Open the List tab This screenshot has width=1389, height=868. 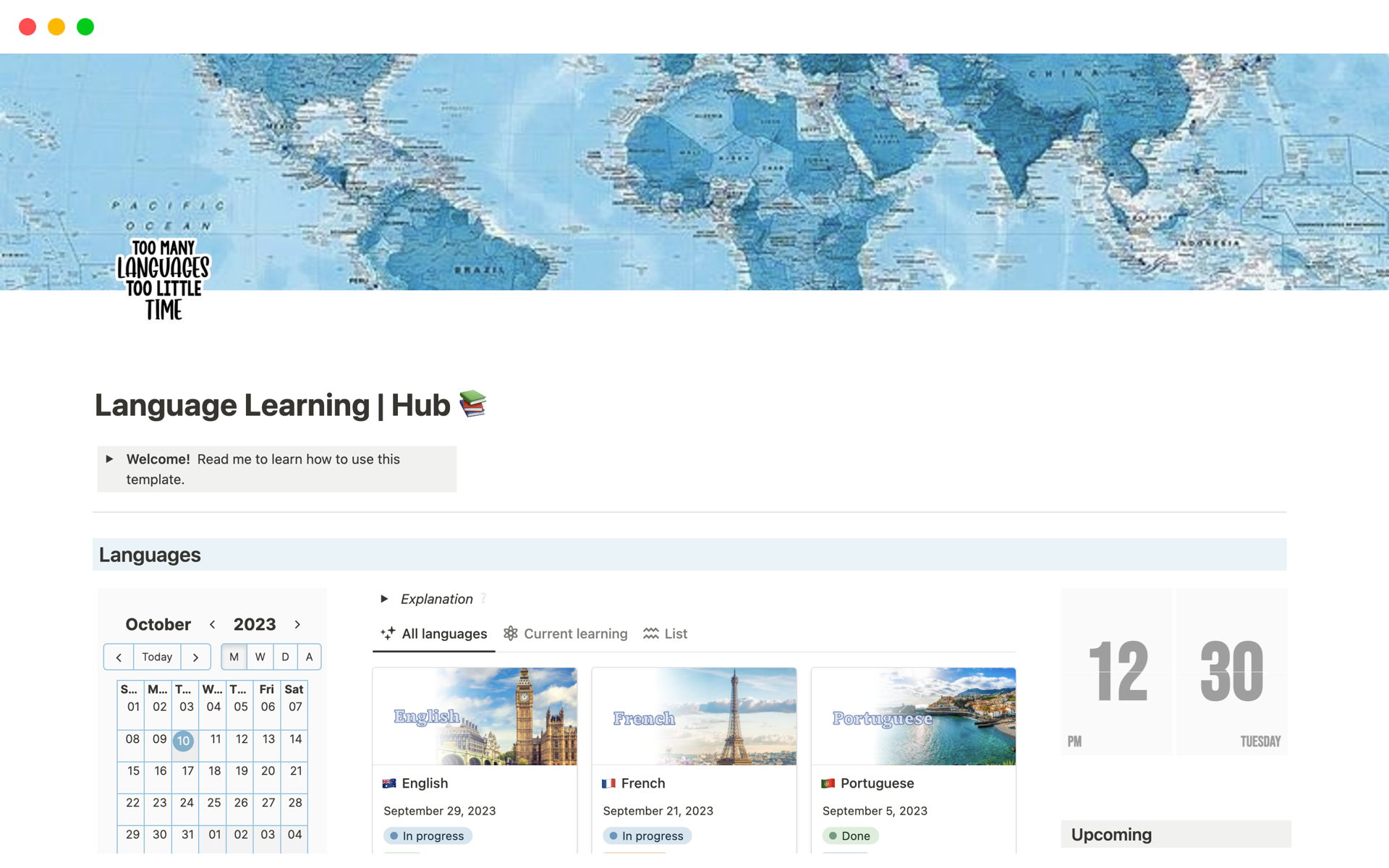click(675, 634)
